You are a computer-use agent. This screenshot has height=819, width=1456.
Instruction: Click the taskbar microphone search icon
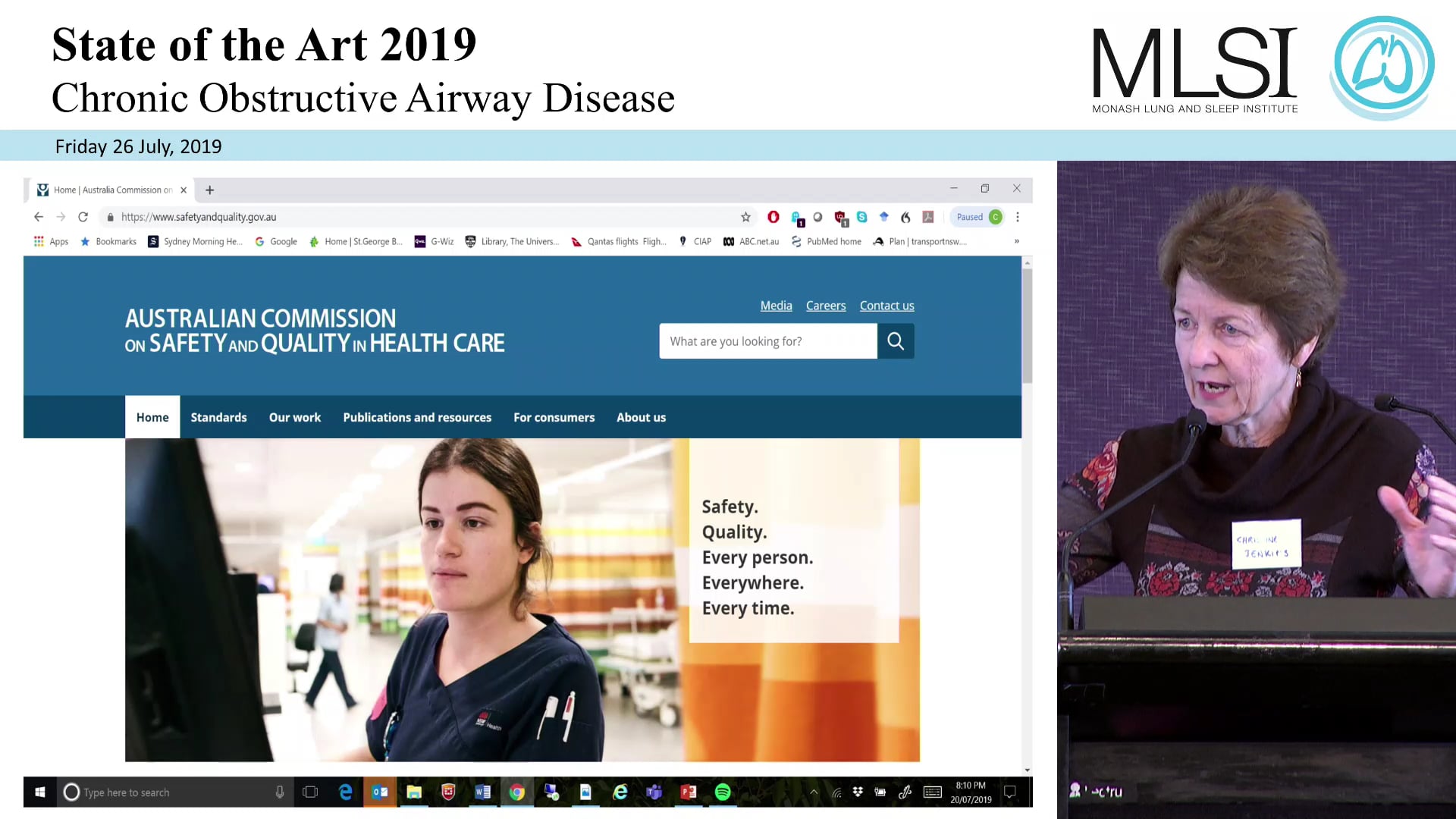pyautogui.click(x=280, y=792)
